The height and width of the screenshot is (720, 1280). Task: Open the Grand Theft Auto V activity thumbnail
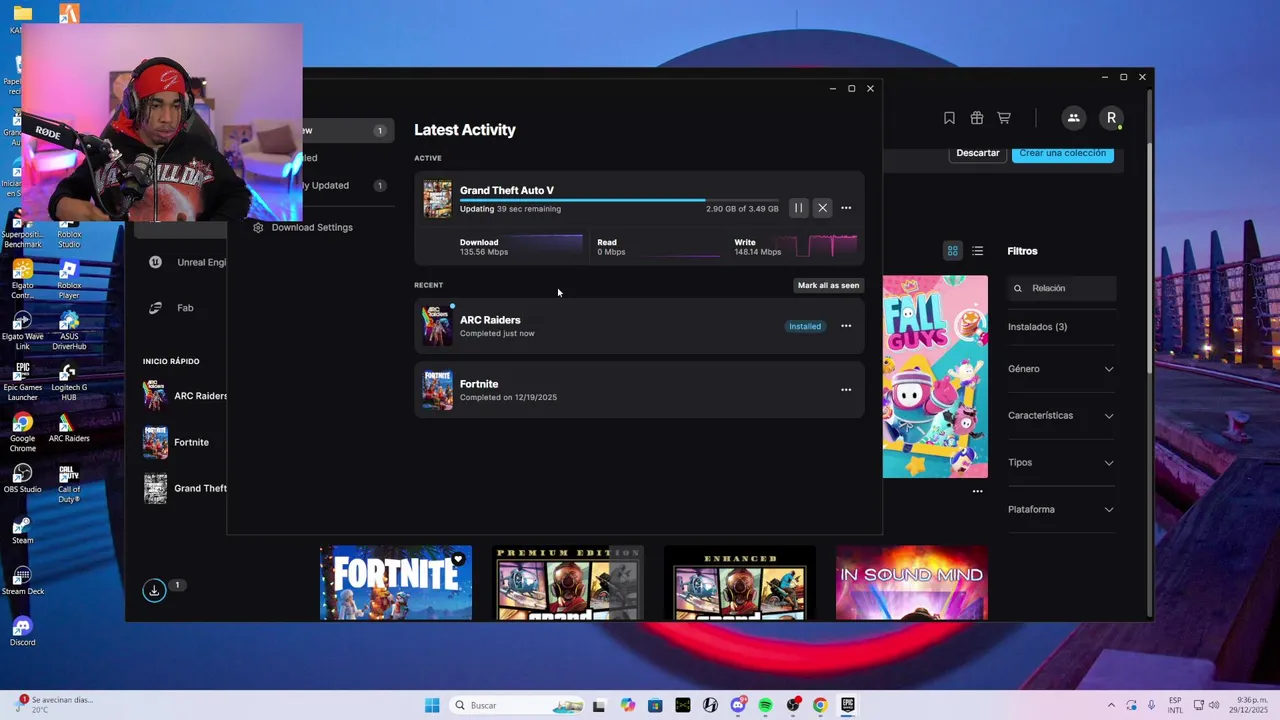pyautogui.click(x=437, y=199)
